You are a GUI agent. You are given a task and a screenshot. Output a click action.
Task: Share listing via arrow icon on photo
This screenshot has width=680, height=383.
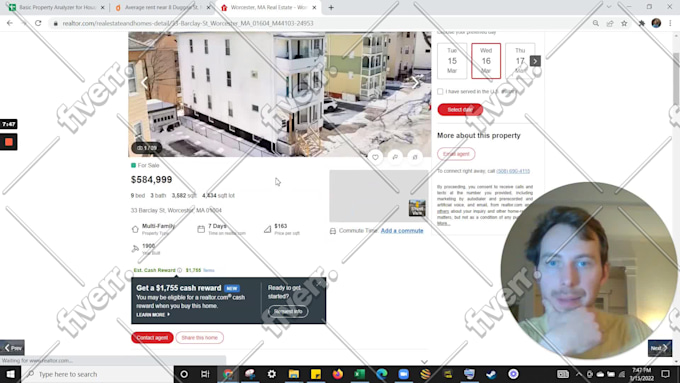pyautogui.click(x=395, y=157)
